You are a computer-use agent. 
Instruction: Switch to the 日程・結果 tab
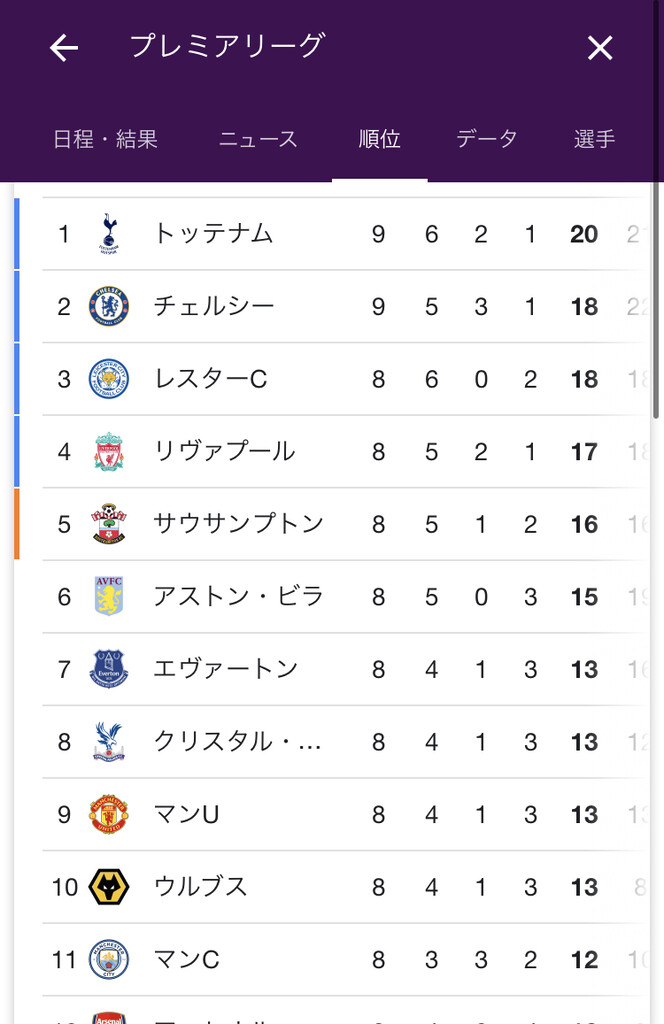coord(105,139)
